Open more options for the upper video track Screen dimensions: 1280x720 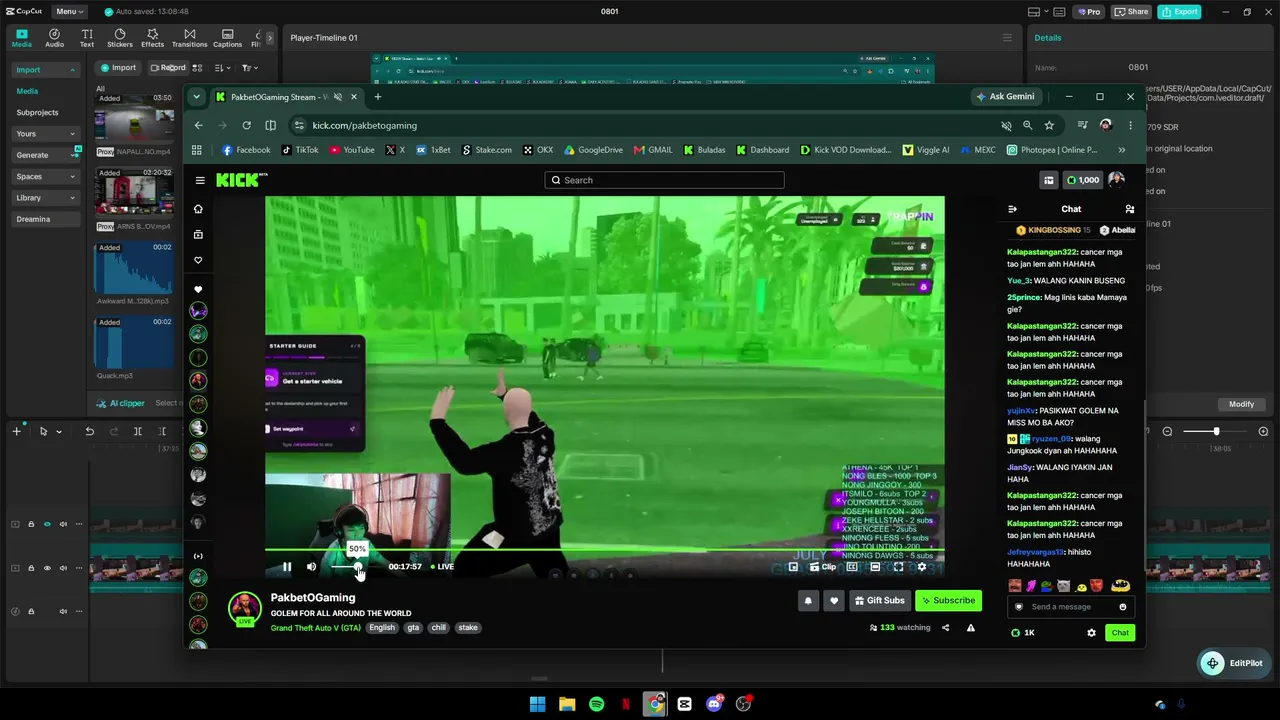pos(79,524)
